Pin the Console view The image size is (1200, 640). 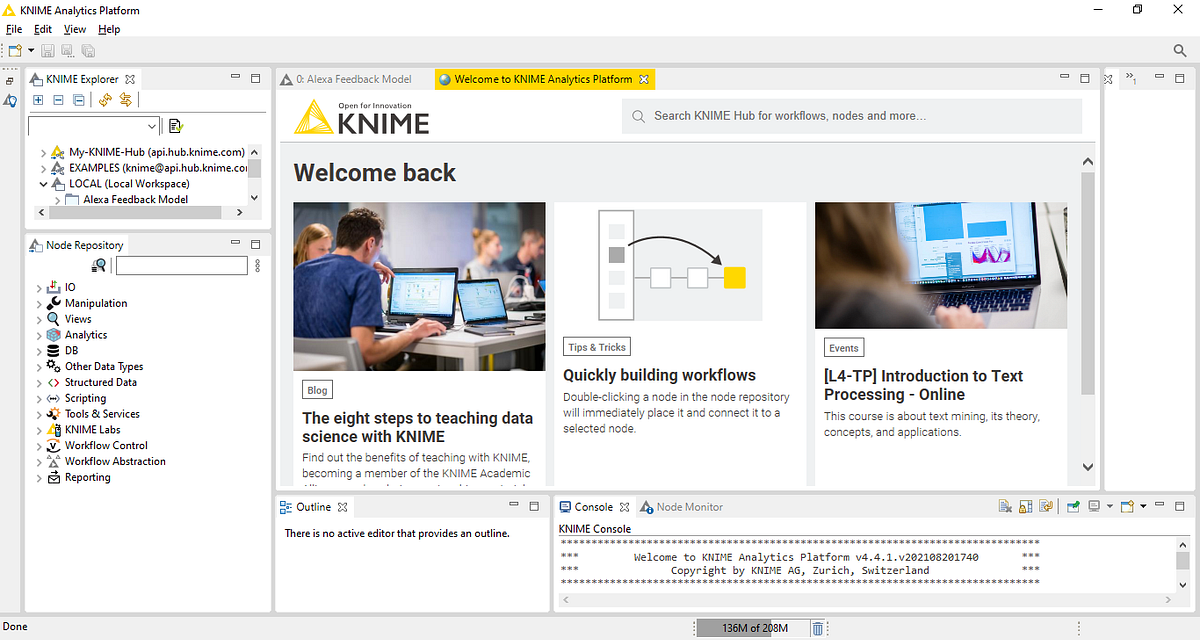[x=1072, y=506]
